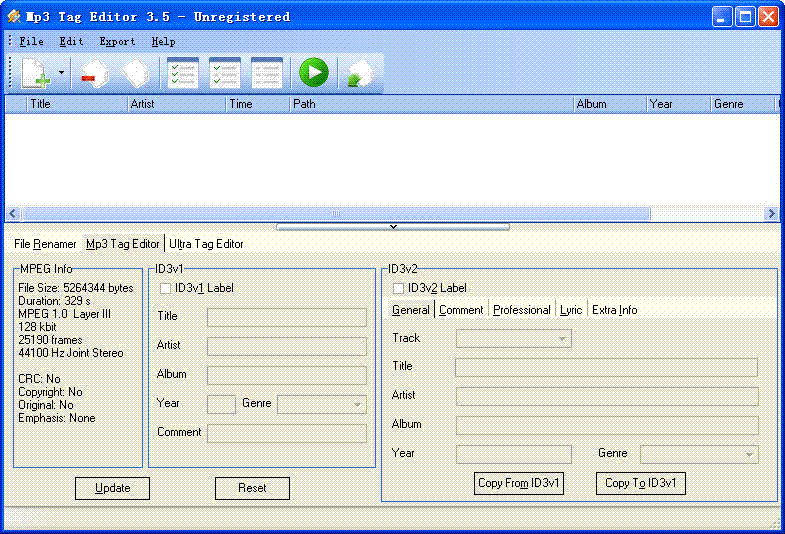This screenshot has width=785, height=534.
Task: Click the File Size 5264344 bytes text
Action: click(x=76, y=288)
